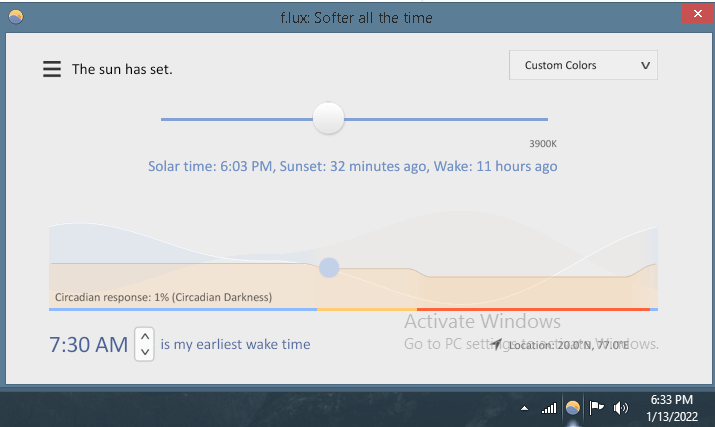Image resolution: width=715 pixels, height=427 pixels.
Task: Open Location: 20.0°N, 77.0°E setting
Action: (x=569, y=345)
